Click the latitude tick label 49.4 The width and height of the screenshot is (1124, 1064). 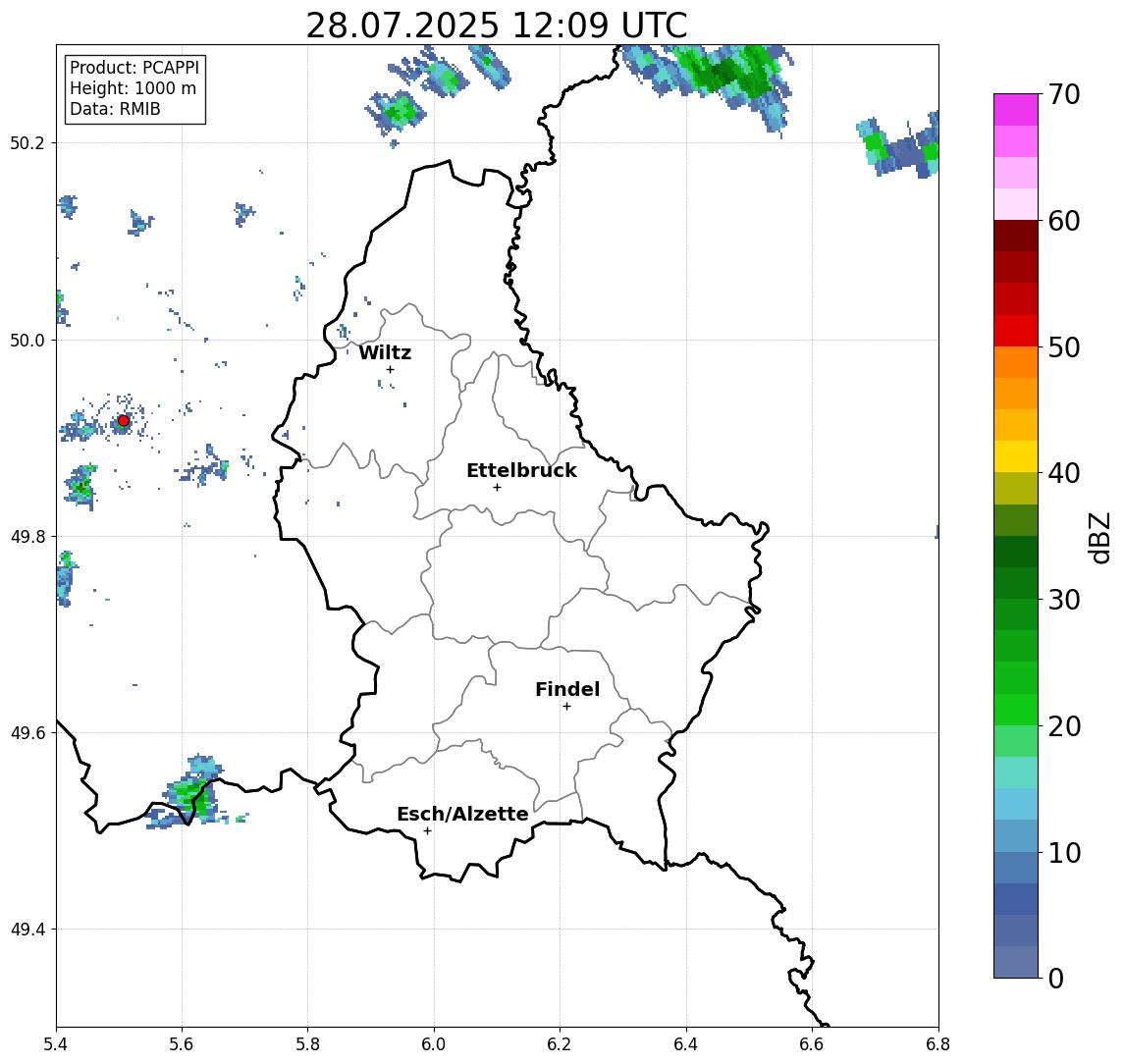[27, 930]
